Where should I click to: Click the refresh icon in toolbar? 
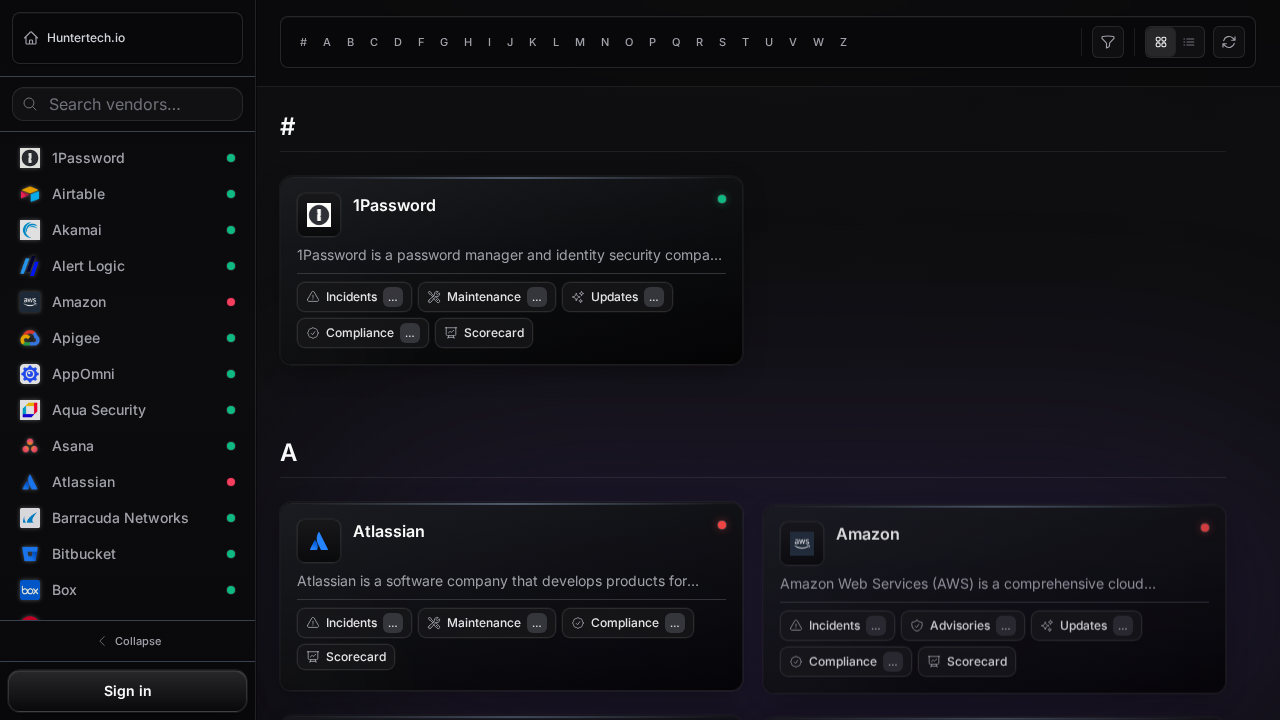[x=1228, y=42]
